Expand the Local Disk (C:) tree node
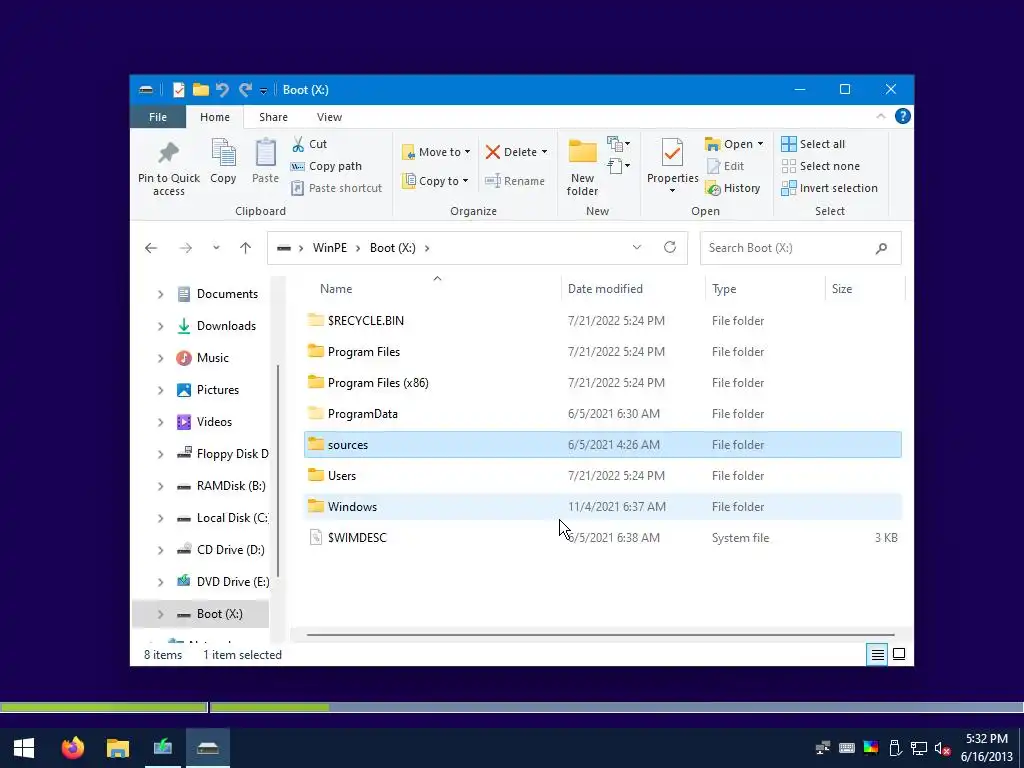The image size is (1024, 768). coord(160,519)
